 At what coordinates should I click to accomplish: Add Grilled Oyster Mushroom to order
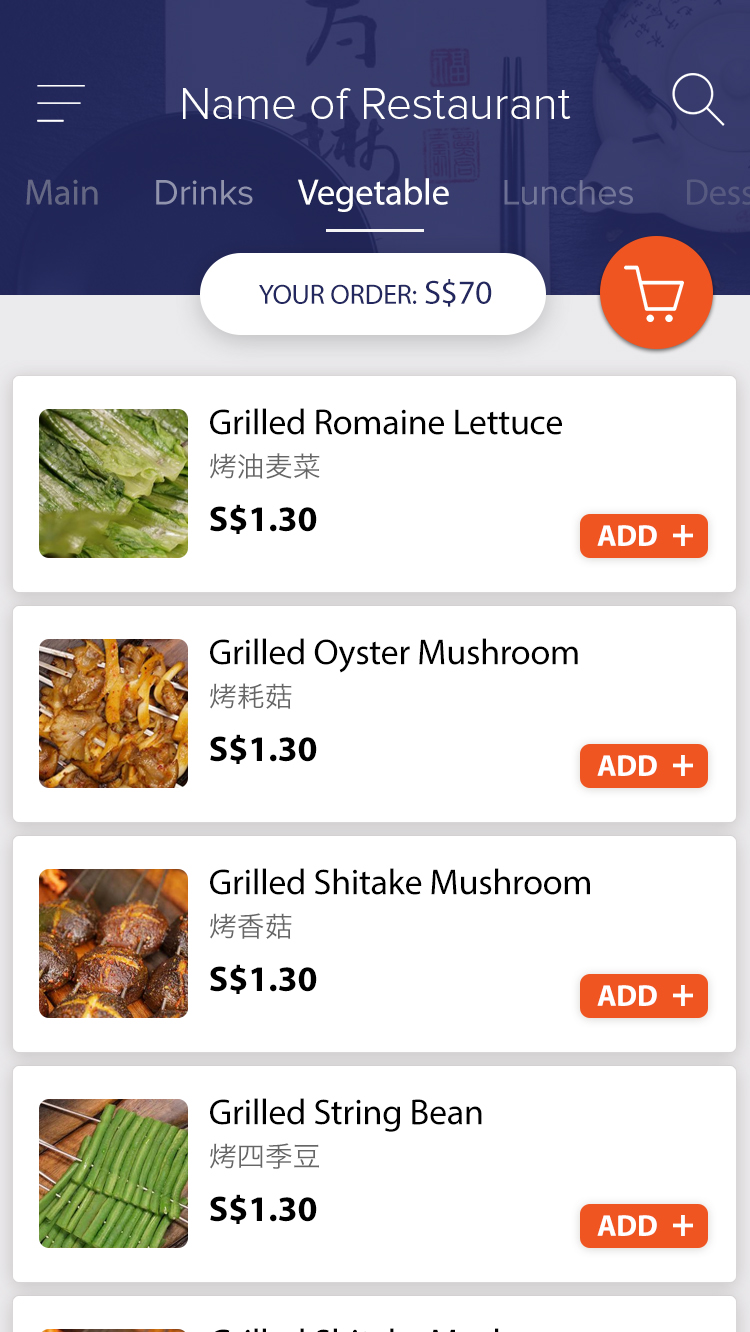pyautogui.click(x=644, y=766)
